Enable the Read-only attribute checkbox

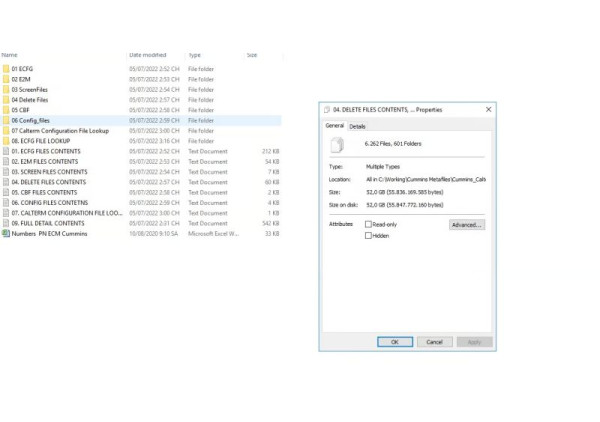coord(369,225)
